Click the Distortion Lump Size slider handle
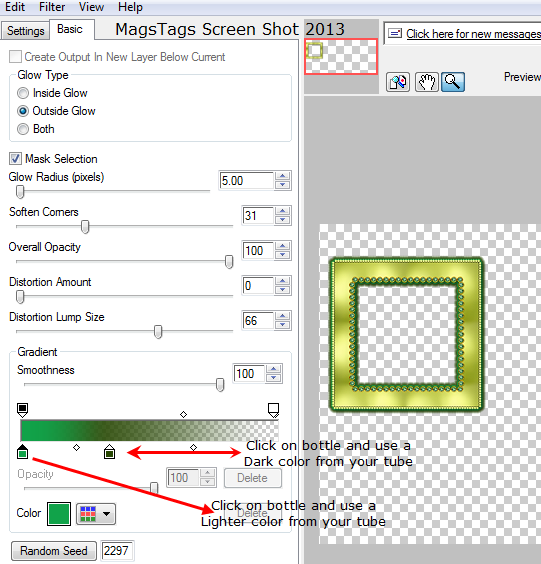 [x=158, y=331]
